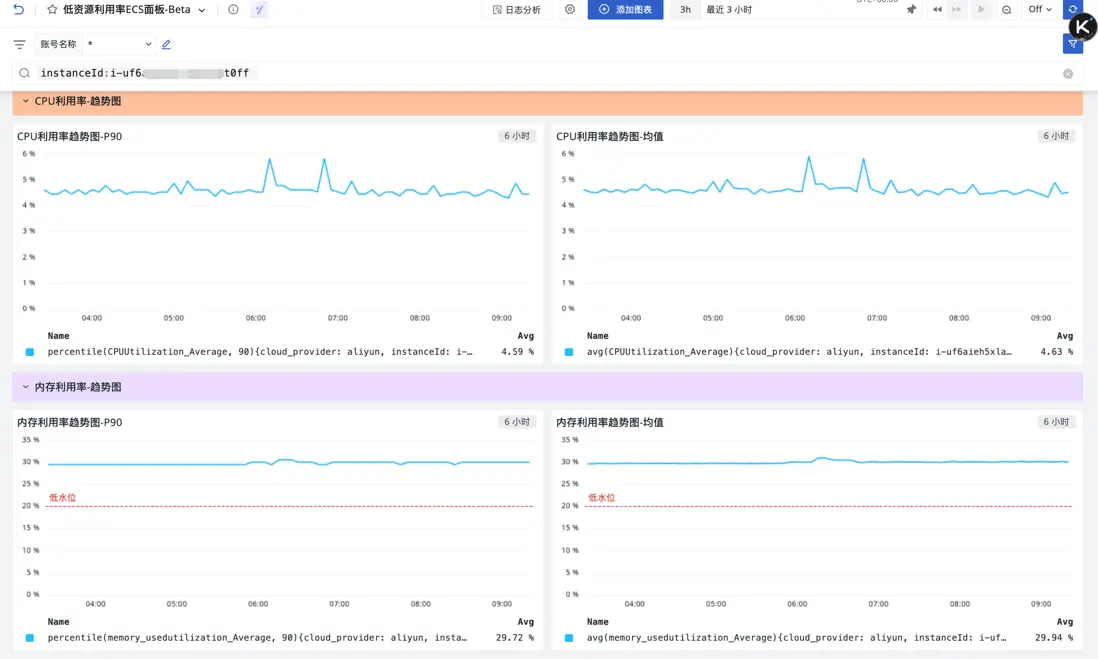Click the zoom out time icon
Image resolution: width=1098 pixels, height=659 pixels.
tap(1006, 10)
